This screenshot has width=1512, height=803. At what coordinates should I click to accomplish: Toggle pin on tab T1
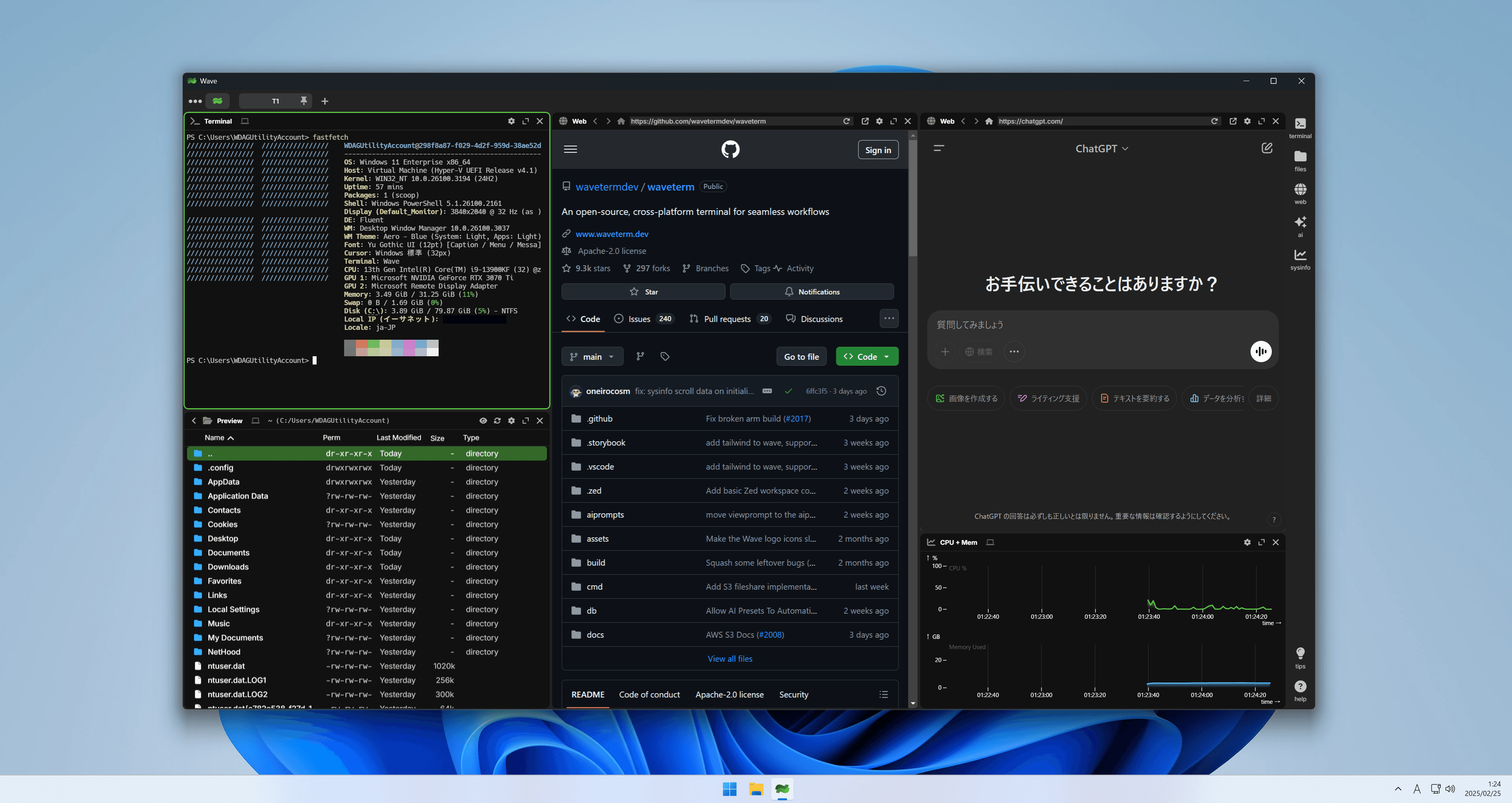pyautogui.click(x=304, y=100)
